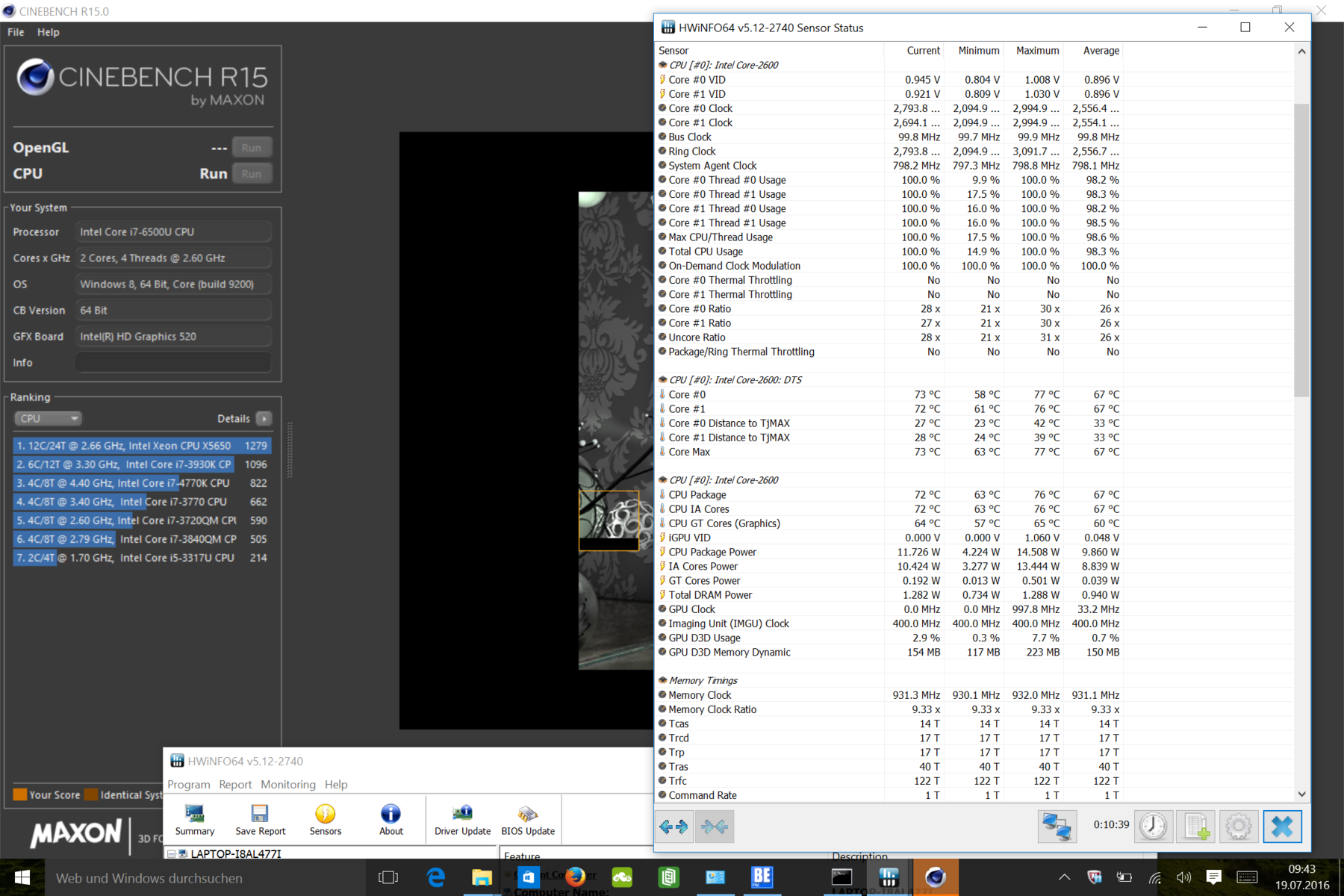Viewport: 1344px width, 896px height.
Task: Select the Core #0 Clock sensor row
Action: pyautogui.click(x=889, y=109)
